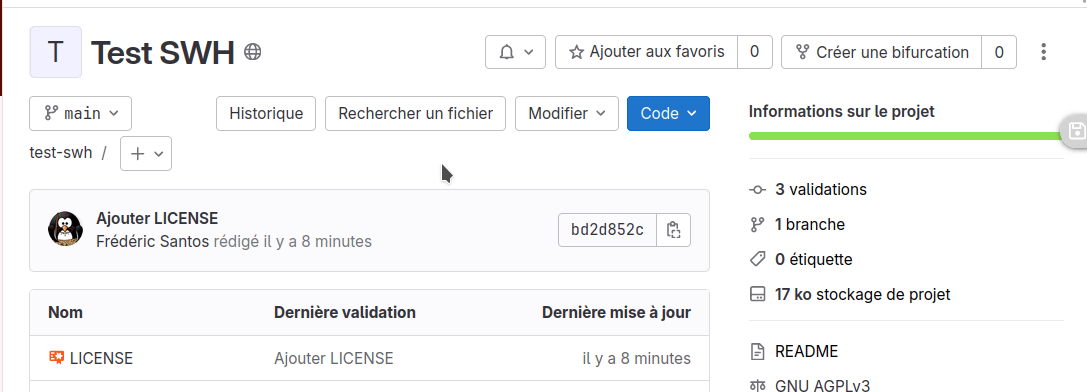Viewport: 1087px width, 392px height.
Task: Click Ajouter LICENSE in the Dernière validation column
Action: [x=334, y=358]
